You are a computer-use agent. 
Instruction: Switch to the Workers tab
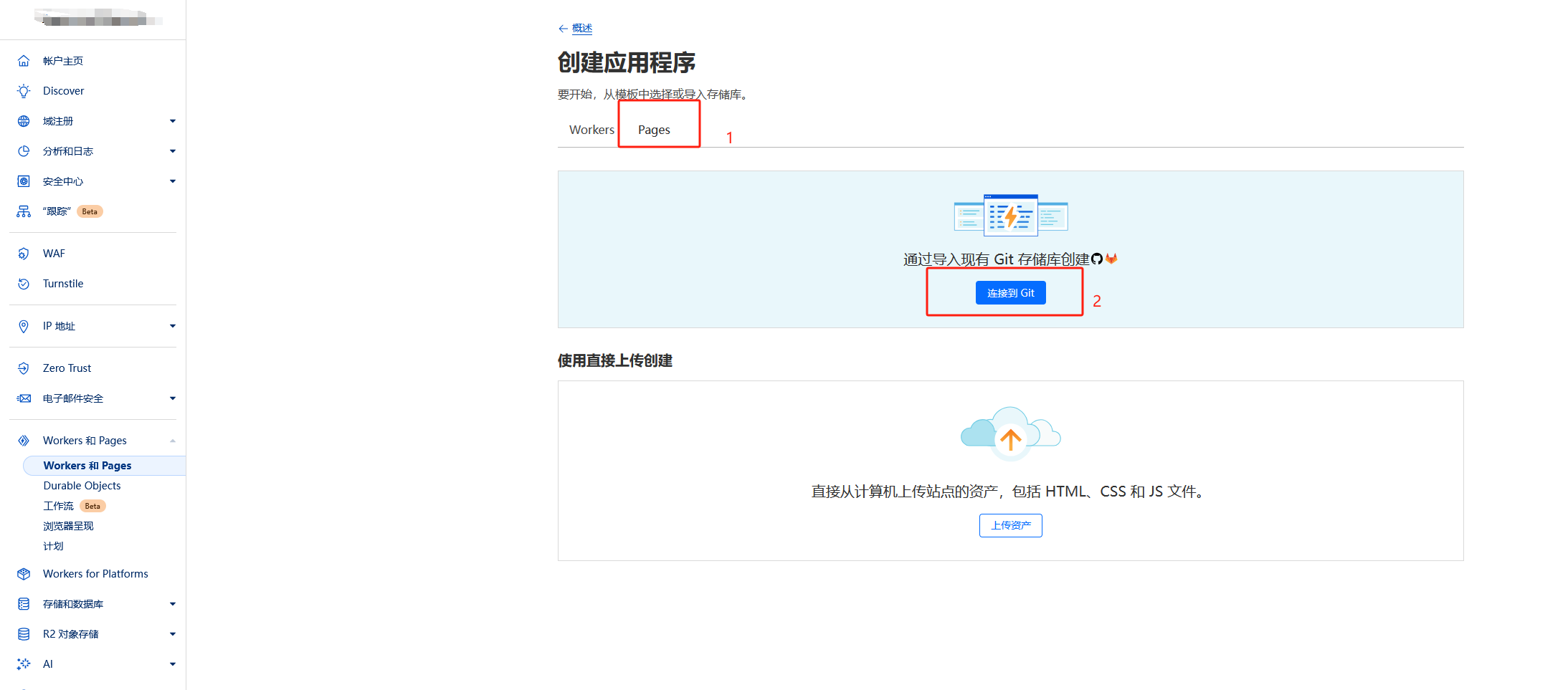click(x=591, y=130)
